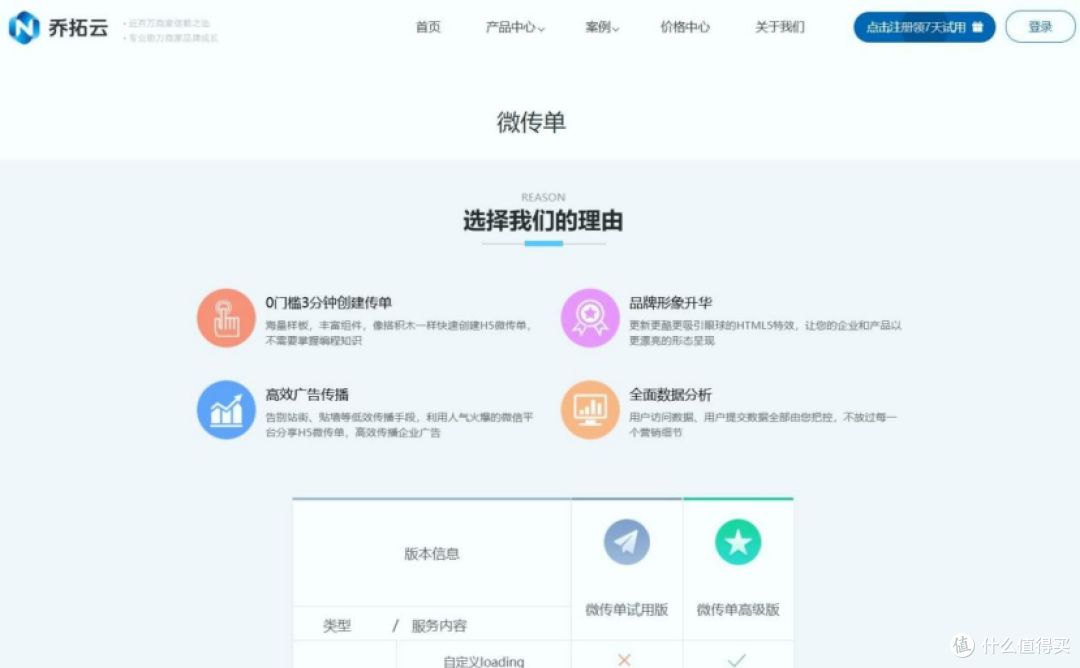Click the 自定义loading row label
Image resolution: width=1080 pixels, height=668 pixels.
pos(484,661)
